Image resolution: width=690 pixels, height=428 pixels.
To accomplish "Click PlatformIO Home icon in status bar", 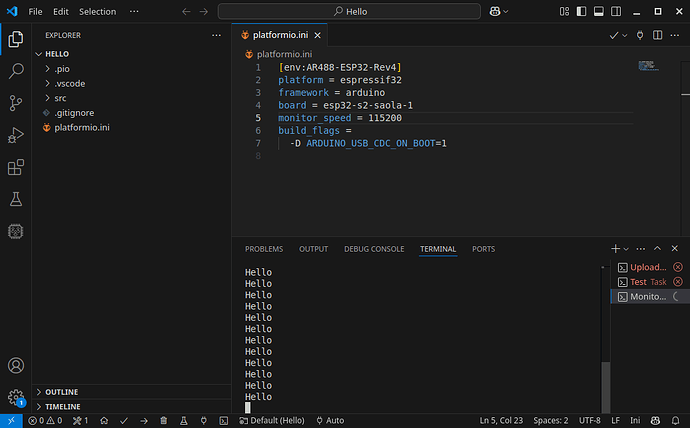I will click(104, 421).
